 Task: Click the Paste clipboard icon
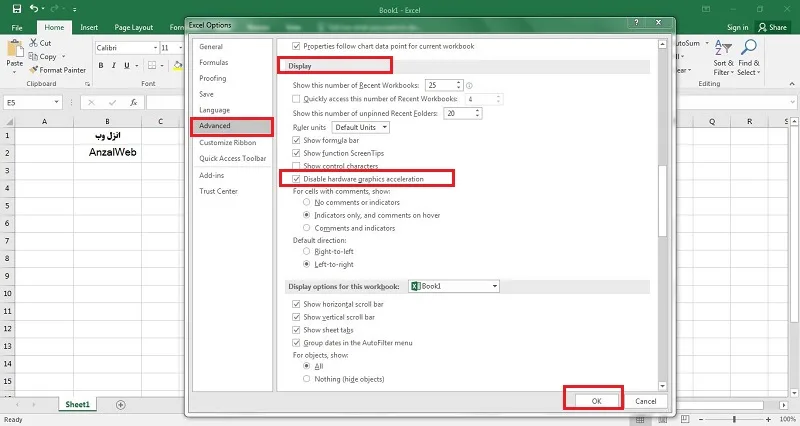(x=15, y=48)
